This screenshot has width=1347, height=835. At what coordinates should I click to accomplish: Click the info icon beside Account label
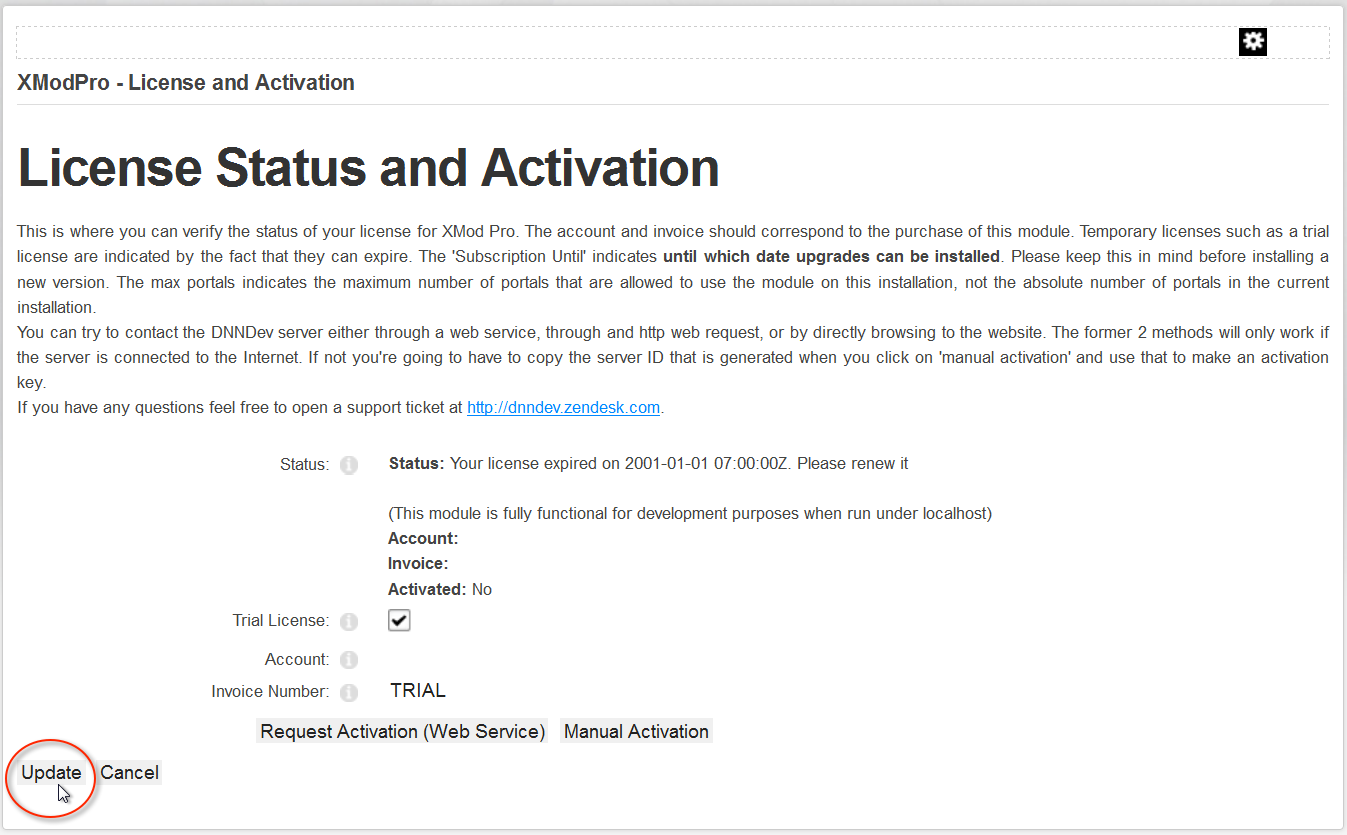348,660
